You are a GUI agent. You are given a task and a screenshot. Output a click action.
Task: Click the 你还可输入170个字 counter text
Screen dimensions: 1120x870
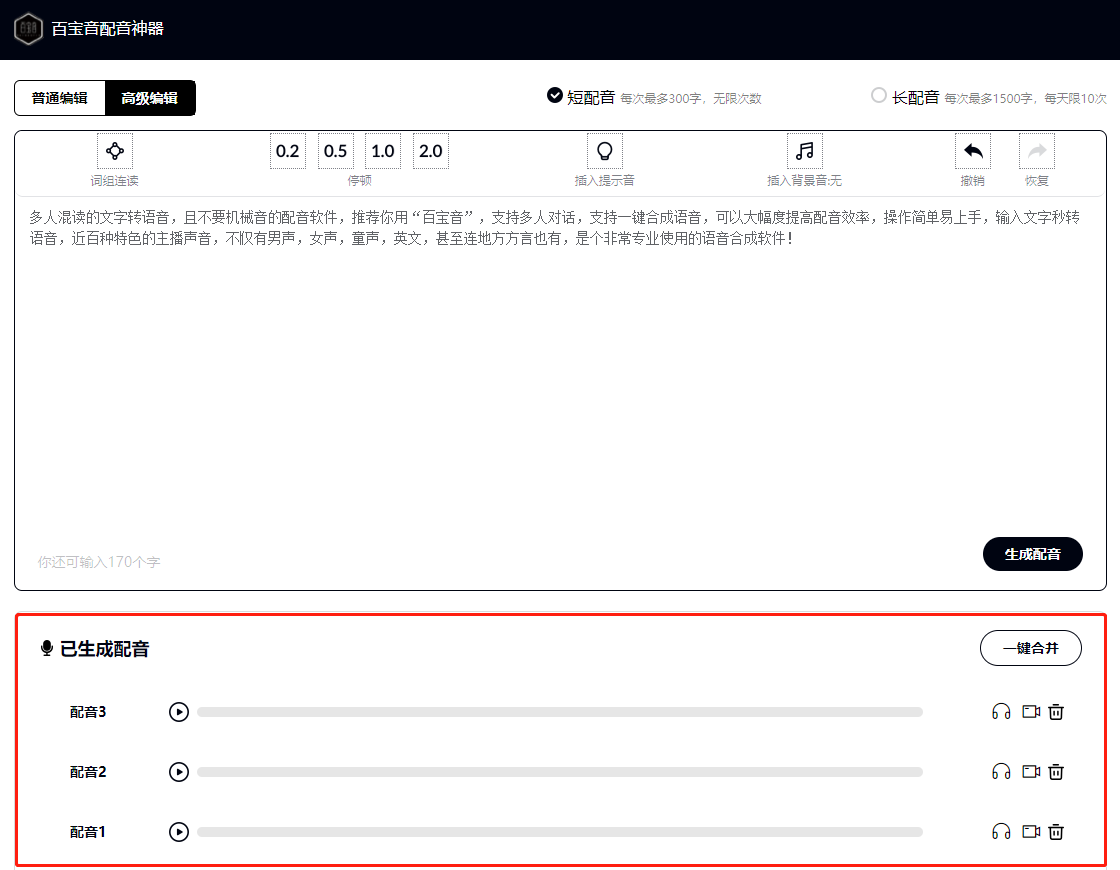click(x=99, y=562)
